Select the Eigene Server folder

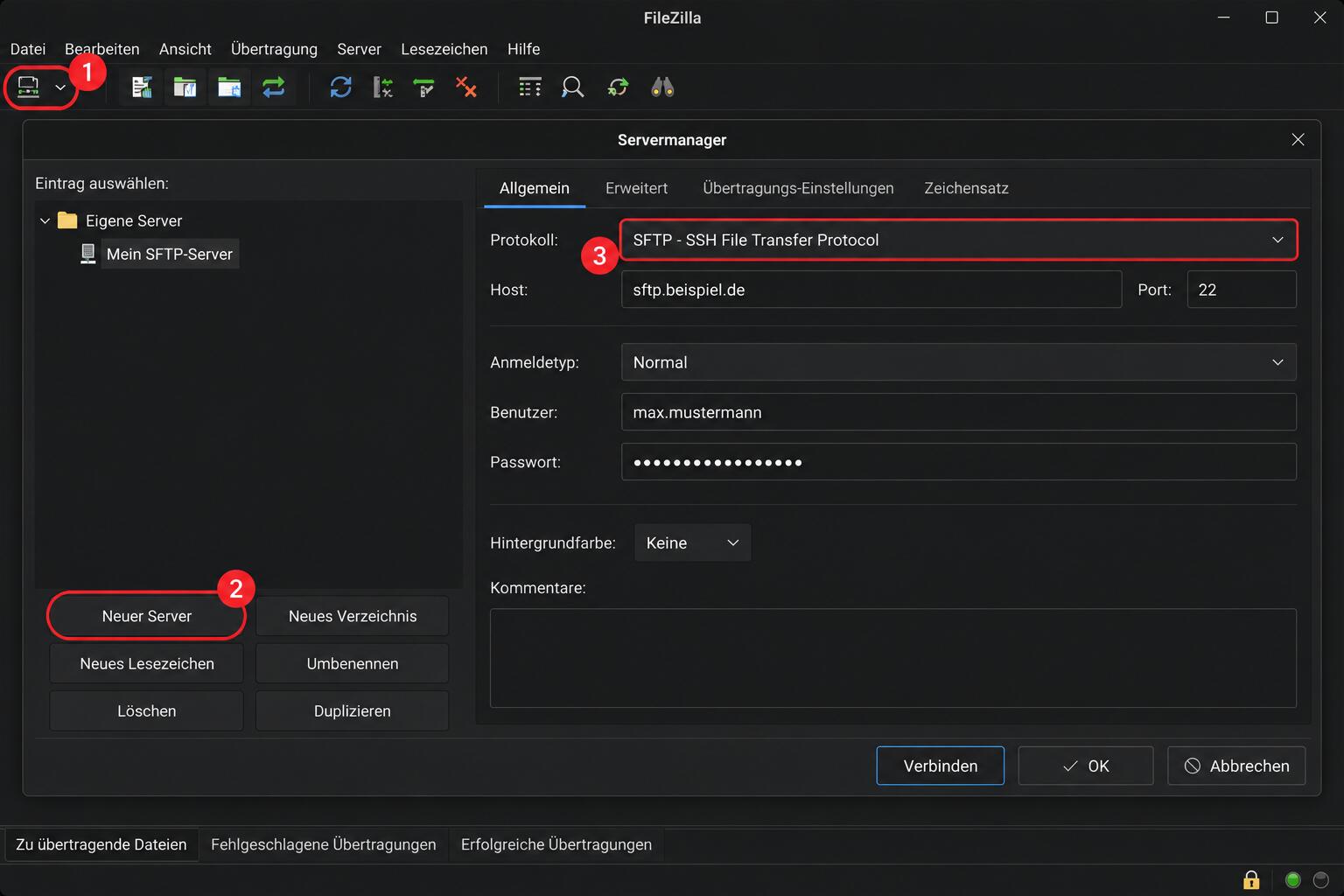click(x=134, y=220)
